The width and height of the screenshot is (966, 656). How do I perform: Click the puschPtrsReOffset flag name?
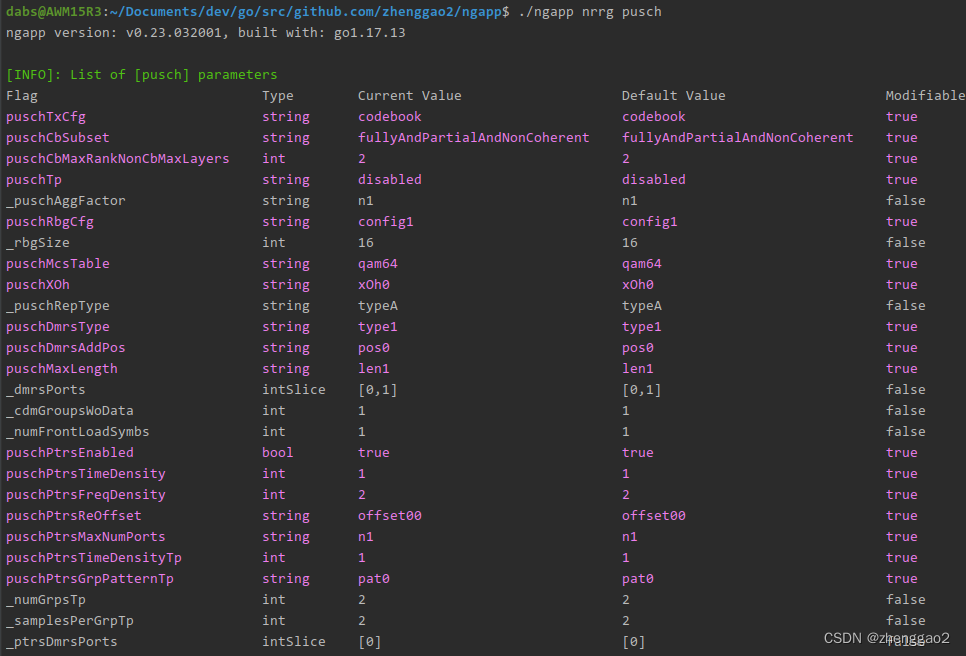pos(73,516)
